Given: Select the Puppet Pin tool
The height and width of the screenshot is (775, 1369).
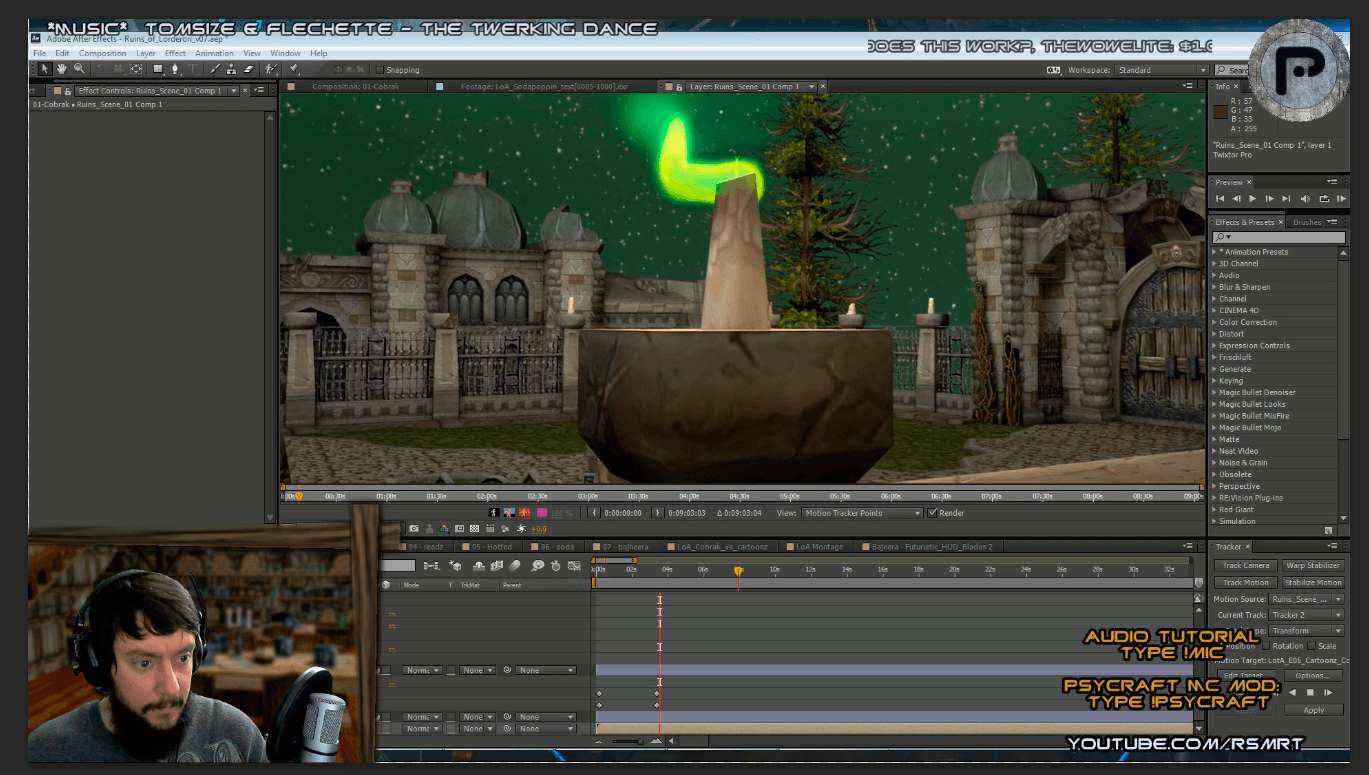Looking at the screenshot, I should (x=293, y=69).
